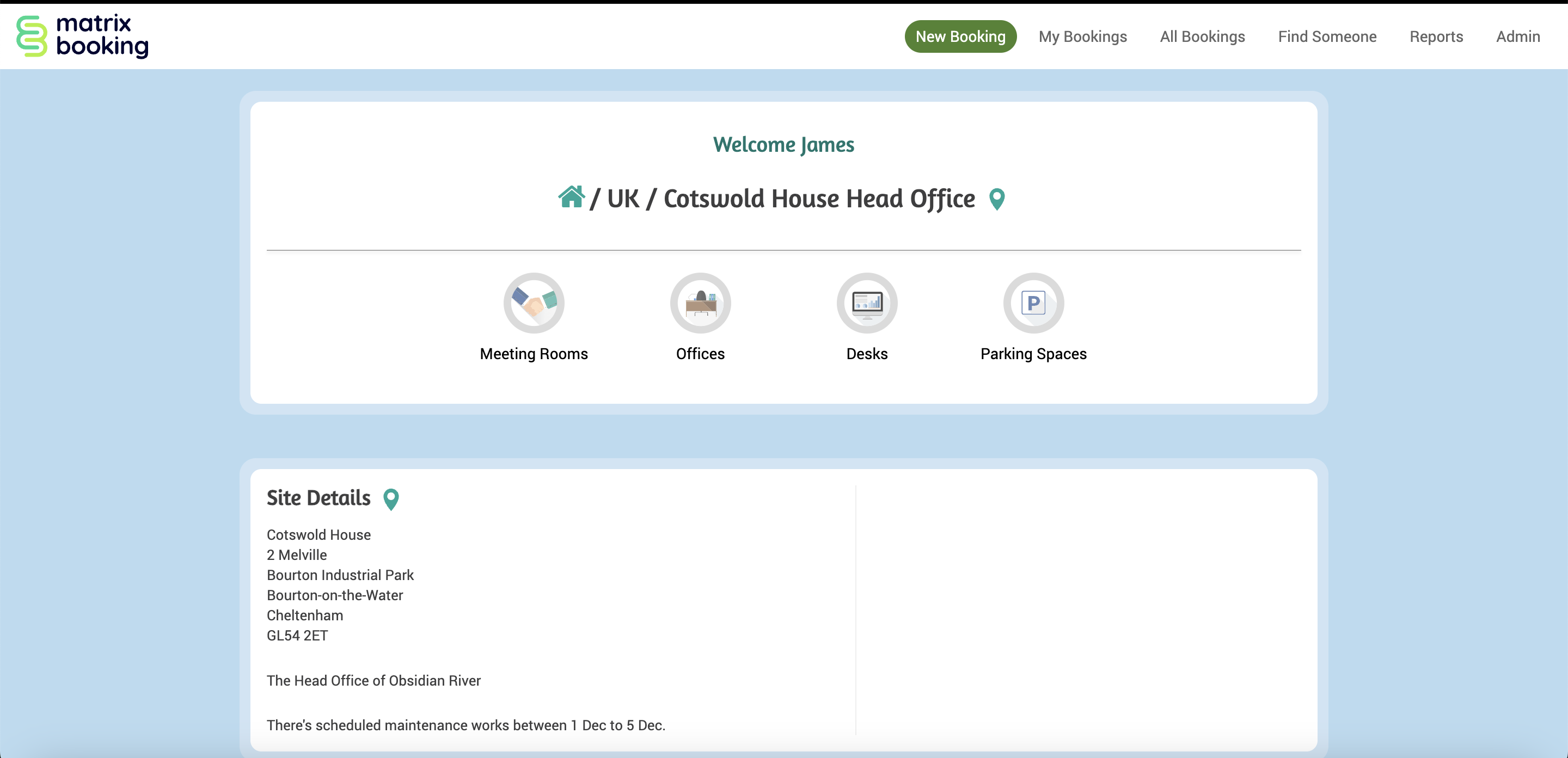Click the UK breadcrumb link

coord(623,199)
